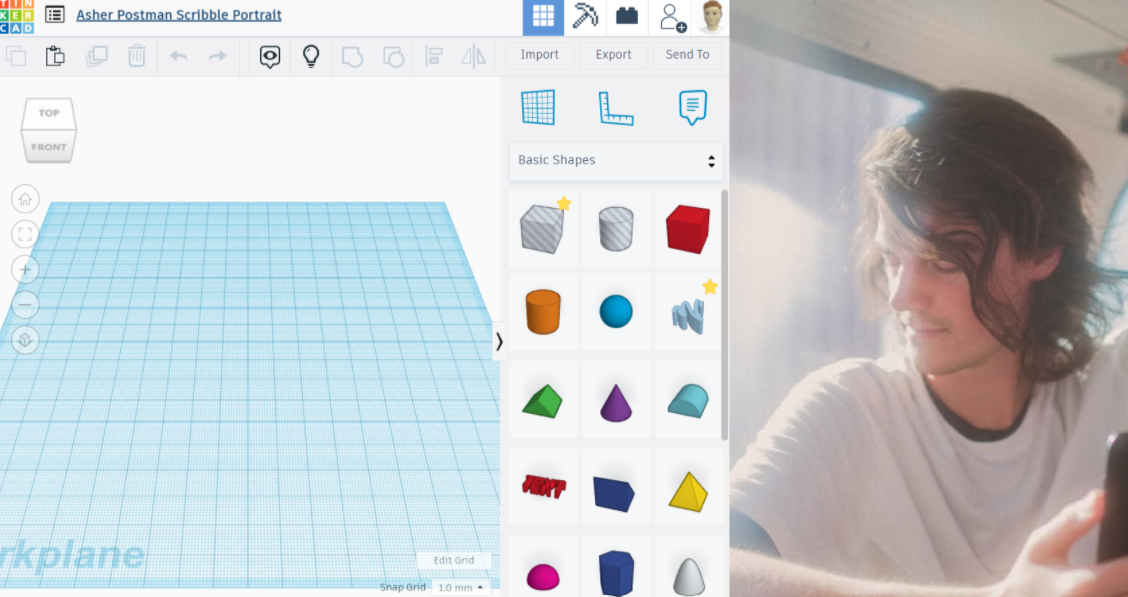Click the Paste clipboard icon
This screenshot has height=597, width=1128.
55,56
